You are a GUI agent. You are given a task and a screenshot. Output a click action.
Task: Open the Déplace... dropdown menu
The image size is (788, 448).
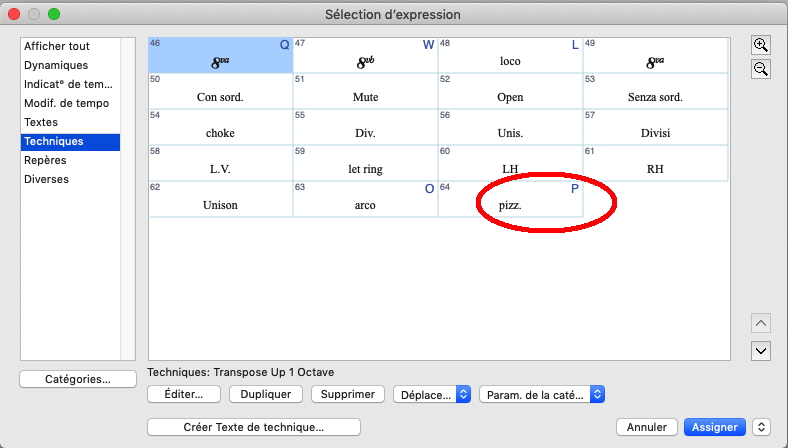pyautogui.click(x=432, y=395)
